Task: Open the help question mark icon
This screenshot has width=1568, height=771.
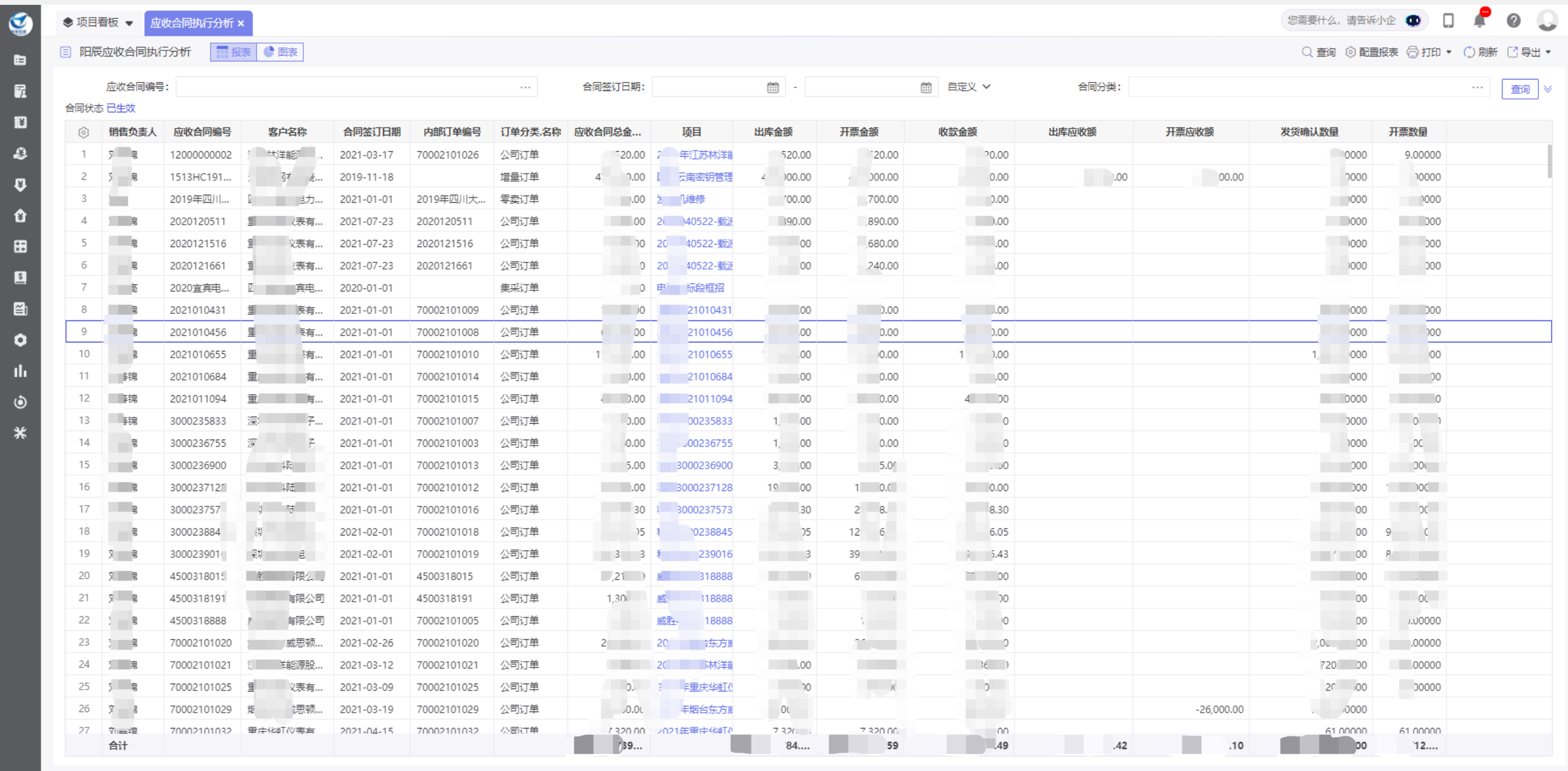Action: pos(1513,21)
